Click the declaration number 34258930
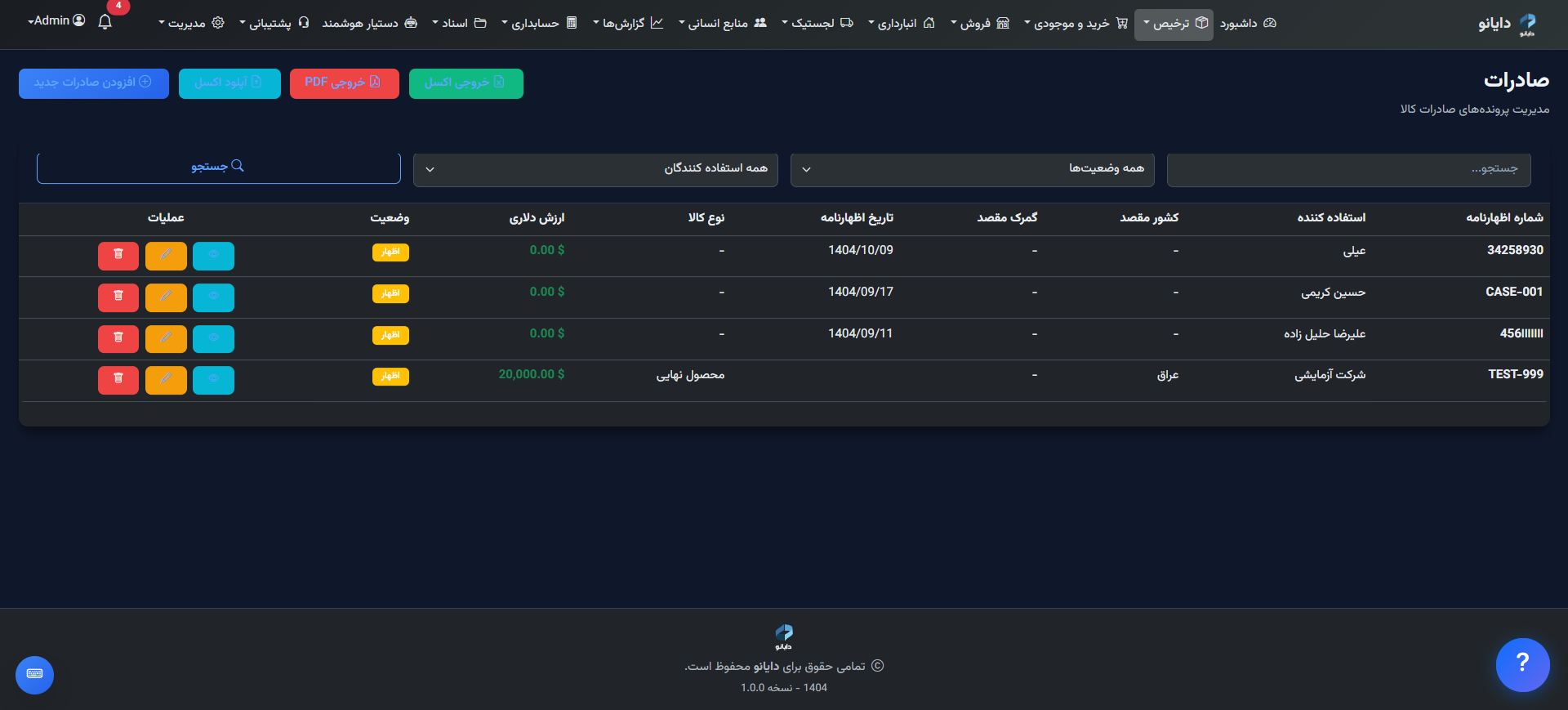The height and width of the screenshot is (710, 1568). click(1515, 250)
